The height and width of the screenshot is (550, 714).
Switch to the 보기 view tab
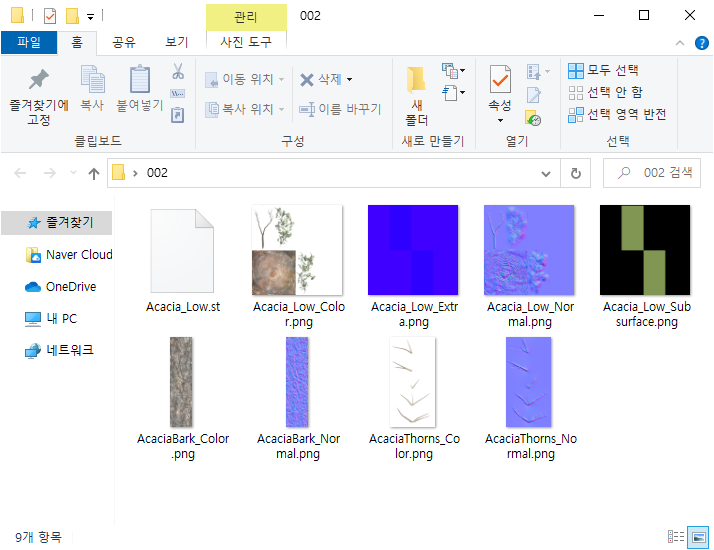(177, 43)
